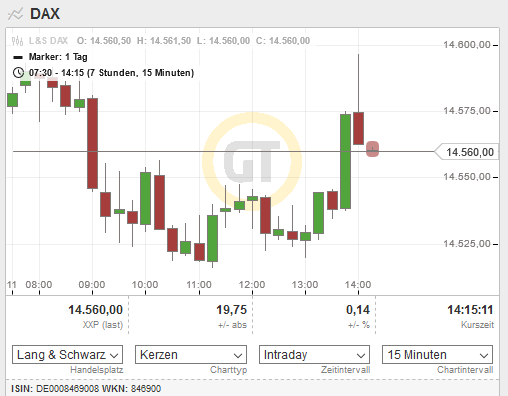Click the long red candle at 09:00
Screen dimensions: 508x396
92,143
